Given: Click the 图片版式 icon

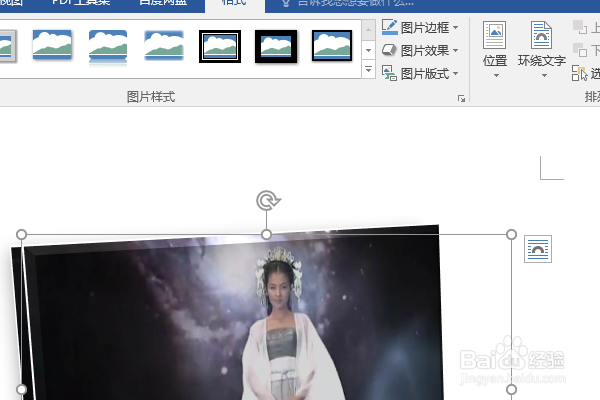Looking at the screenshot, I should coord(389,73).
